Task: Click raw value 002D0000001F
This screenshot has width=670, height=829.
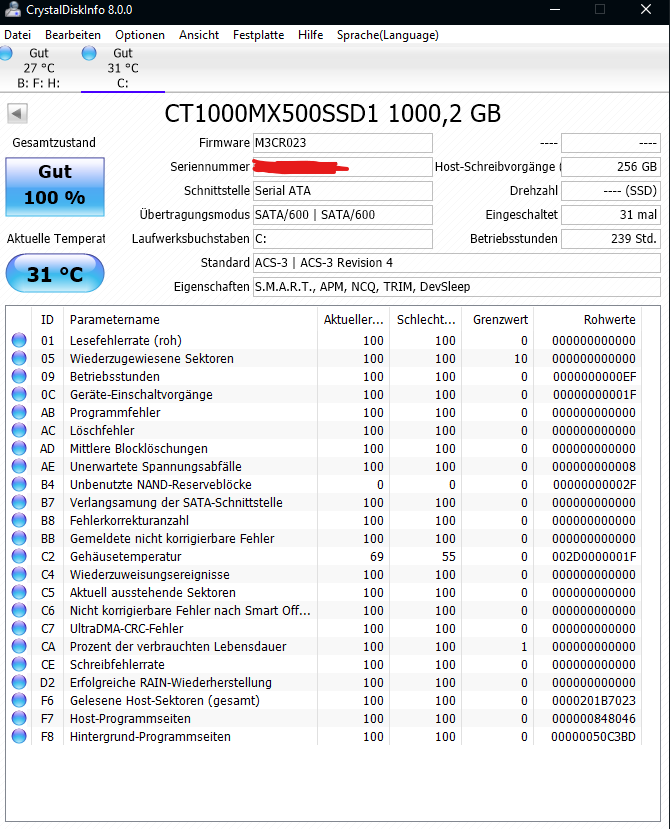Action: click(594, 557)
